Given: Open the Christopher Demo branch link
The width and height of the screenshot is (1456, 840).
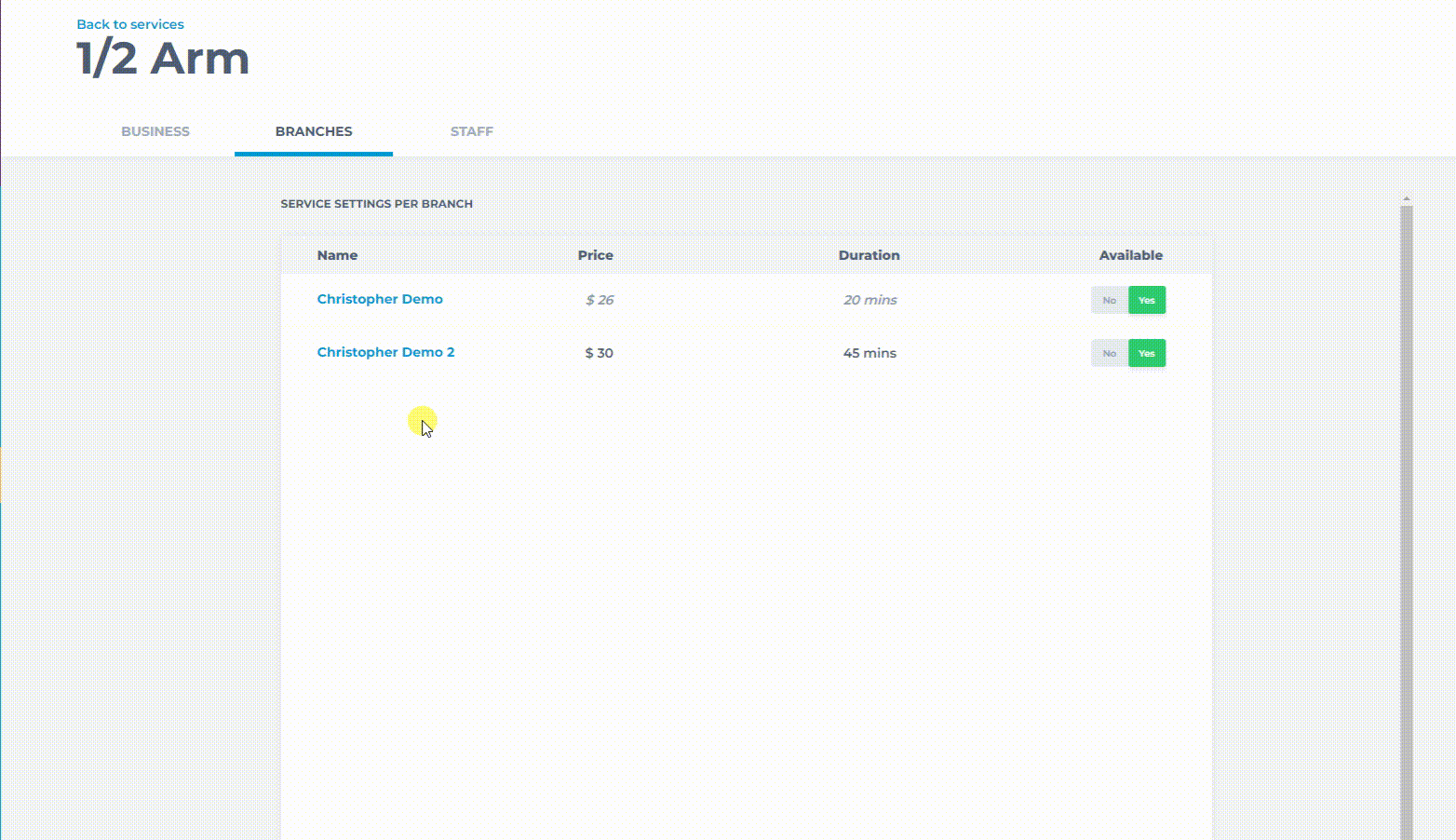Looking at the screenshot, I should pyautogui.click(x=380, y=299).
